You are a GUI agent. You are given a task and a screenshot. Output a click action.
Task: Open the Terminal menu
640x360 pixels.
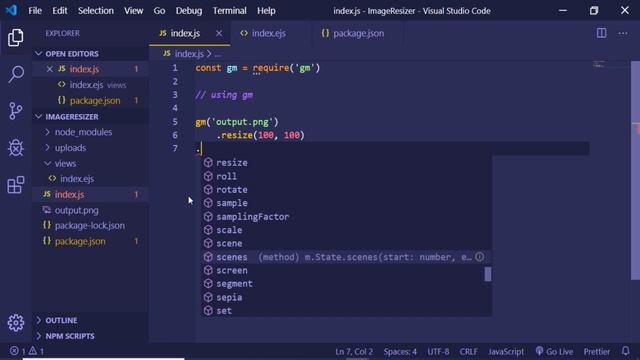point(229,11)
